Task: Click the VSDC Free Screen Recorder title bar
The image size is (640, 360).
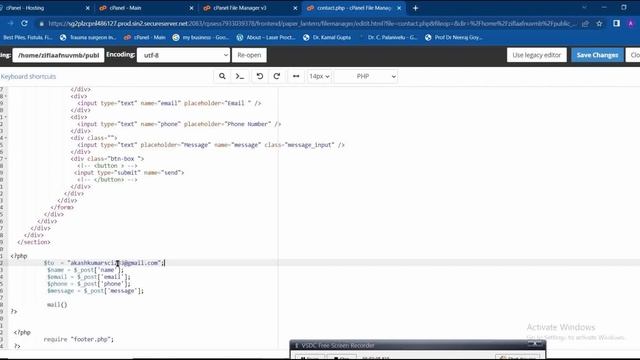Action: [x=417, y=345]
